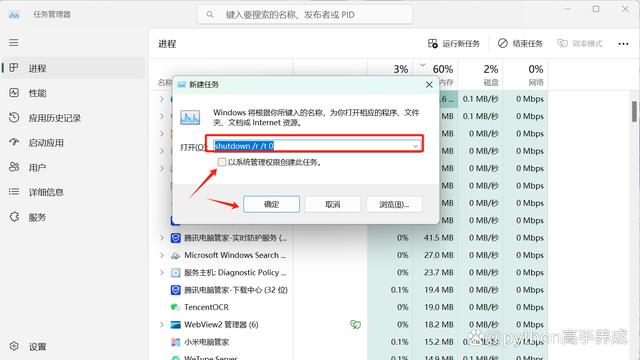Click the Task Manager search box
640x360 pixels.
click(x=305, y=15)
